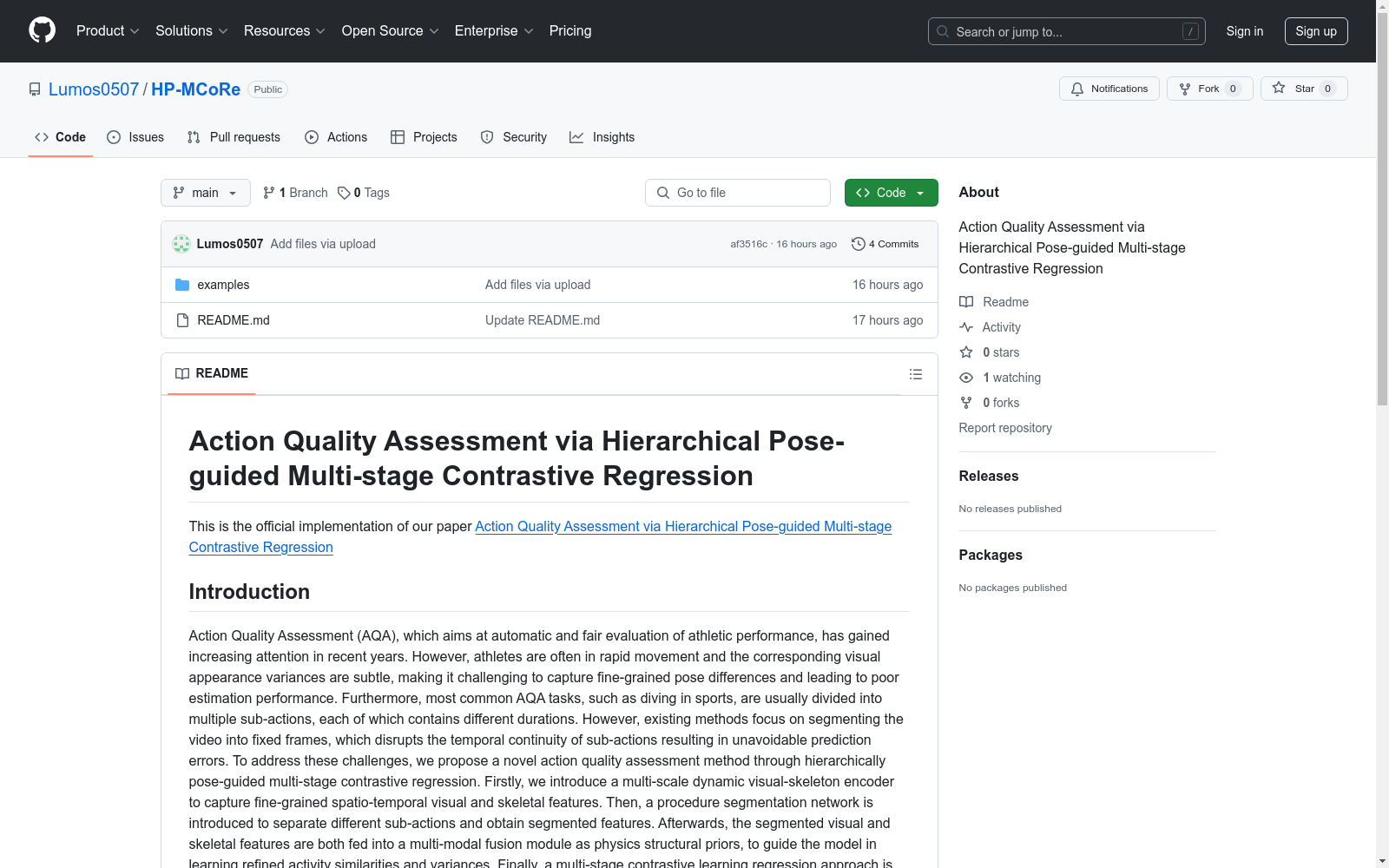Click the examples folder icon
This screenshot has height=868, width=1389.
(x=182, y=285)
